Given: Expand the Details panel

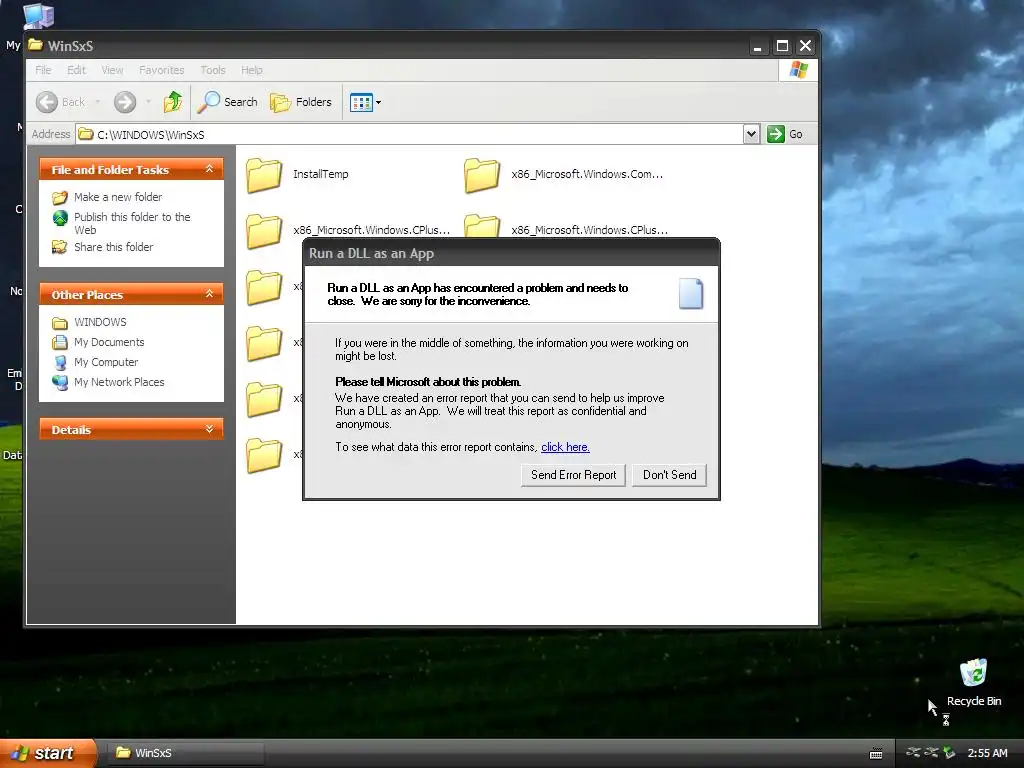Looking at the screenshot, I should [x=210, y=429].
